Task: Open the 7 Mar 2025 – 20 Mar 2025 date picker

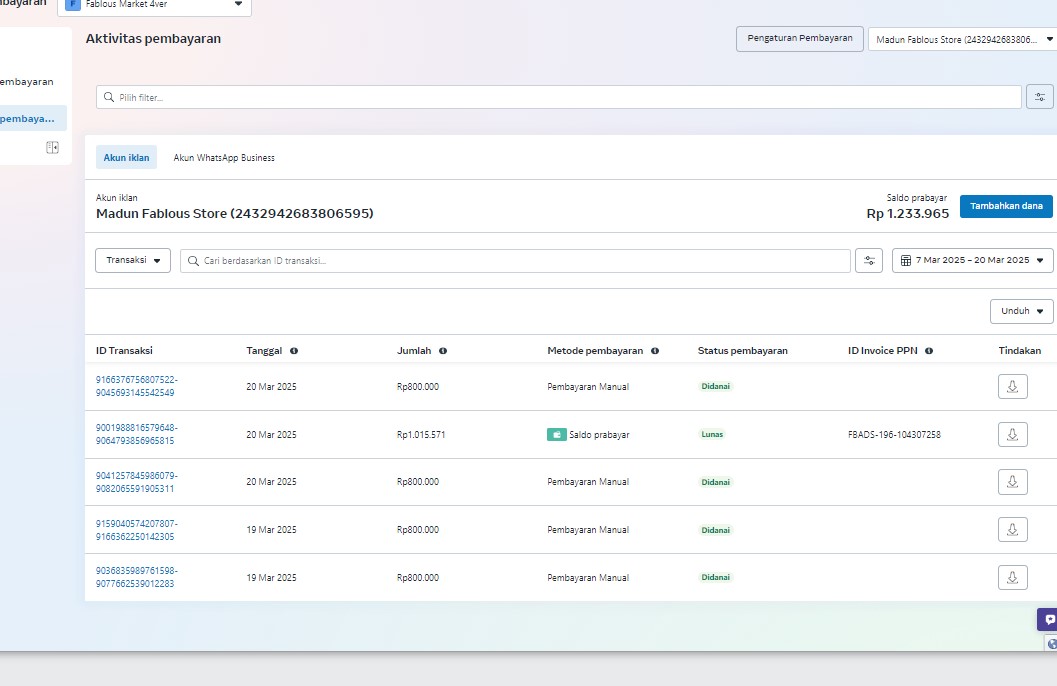Action: point(972,261)
